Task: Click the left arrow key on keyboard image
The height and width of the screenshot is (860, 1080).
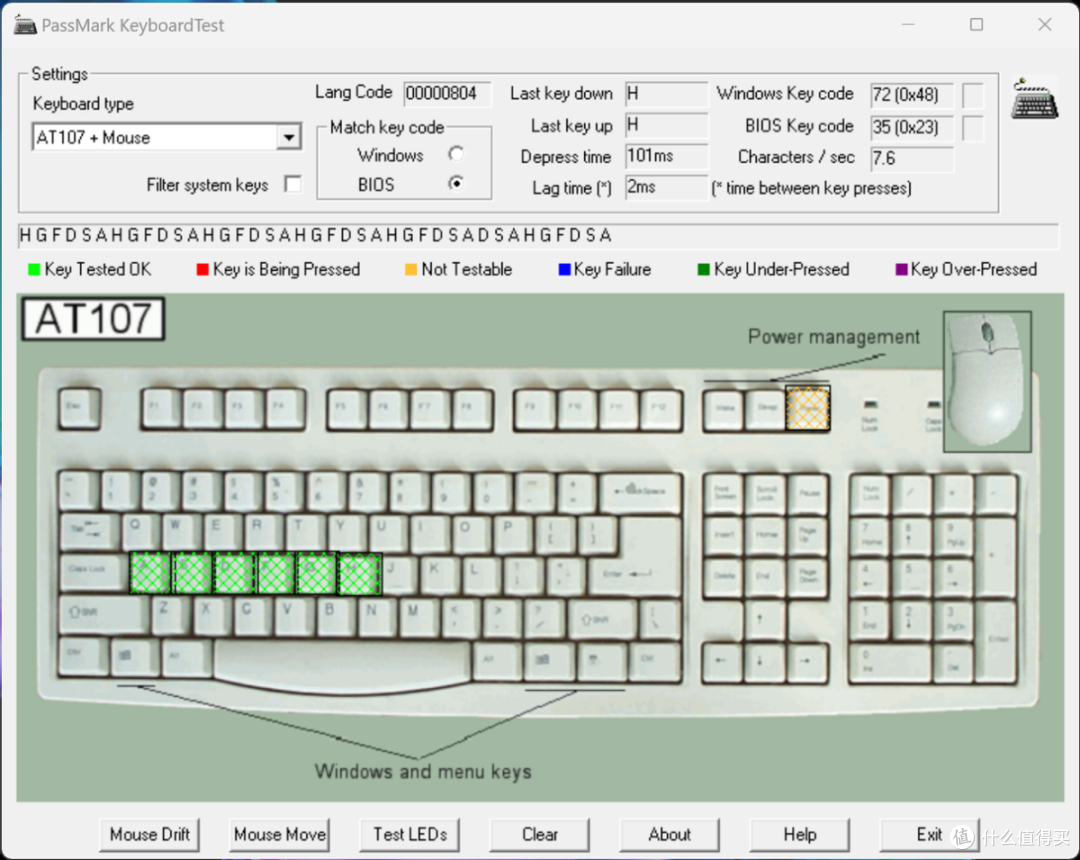Action: [723, 661]
